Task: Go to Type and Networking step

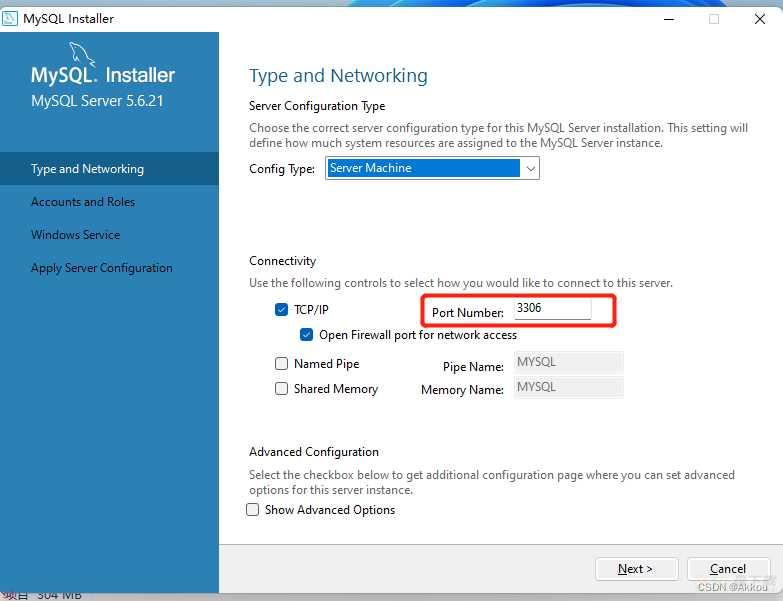Action: tap(109, 169)
